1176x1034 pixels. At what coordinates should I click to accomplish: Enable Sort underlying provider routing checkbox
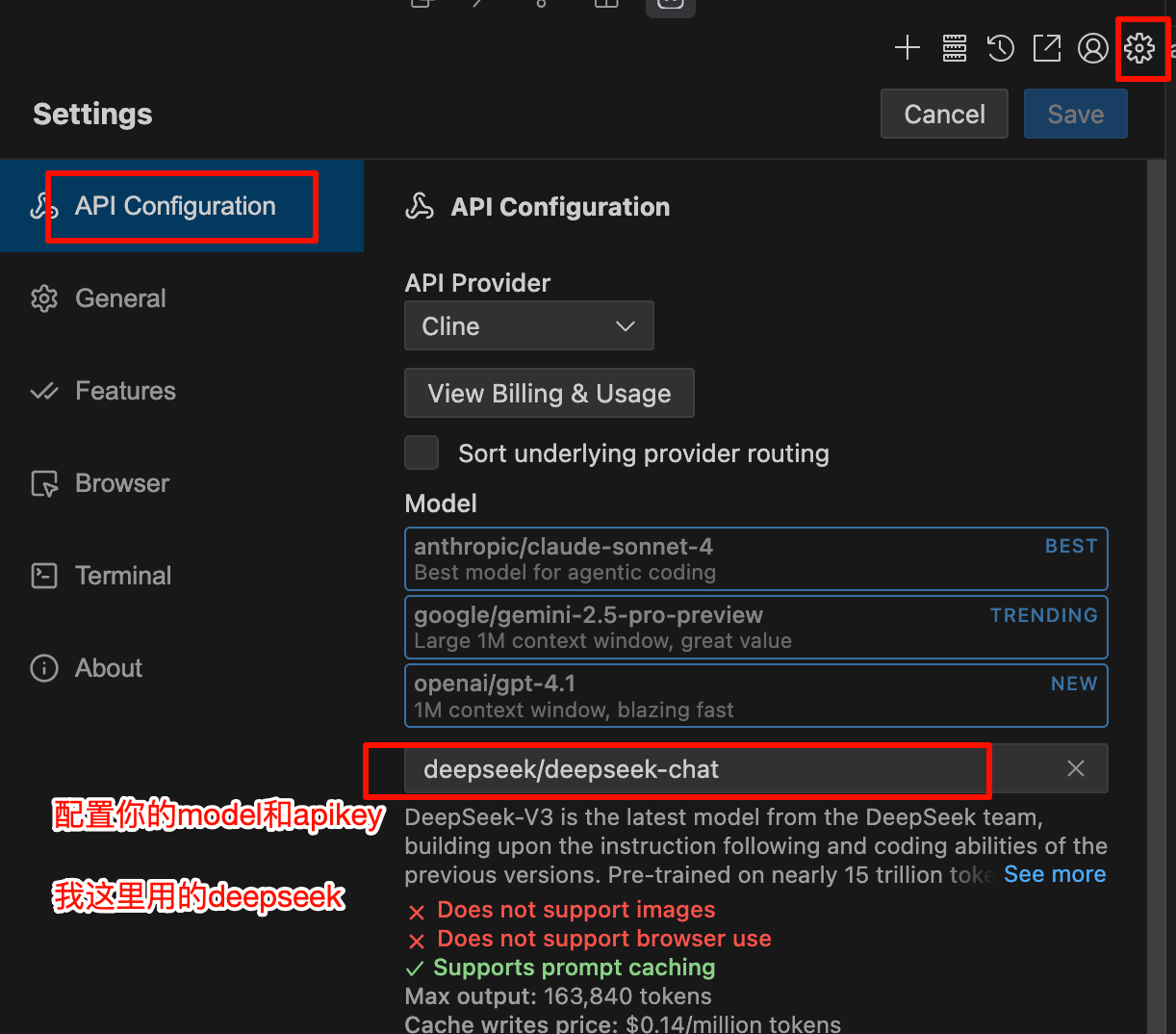[422, 452]
